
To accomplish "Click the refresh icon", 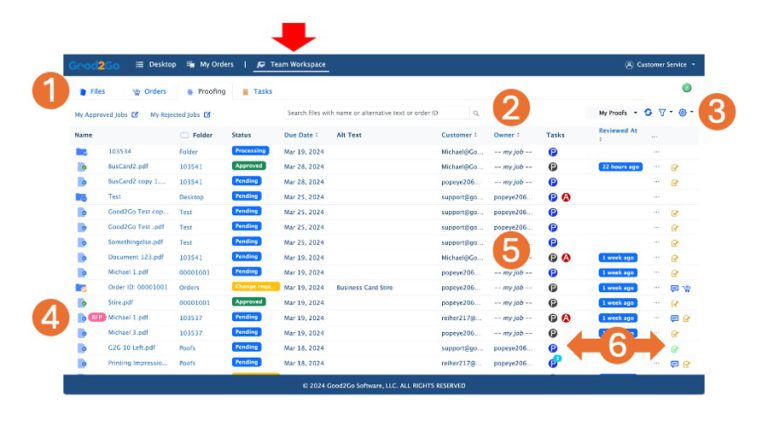I will 648,112.
